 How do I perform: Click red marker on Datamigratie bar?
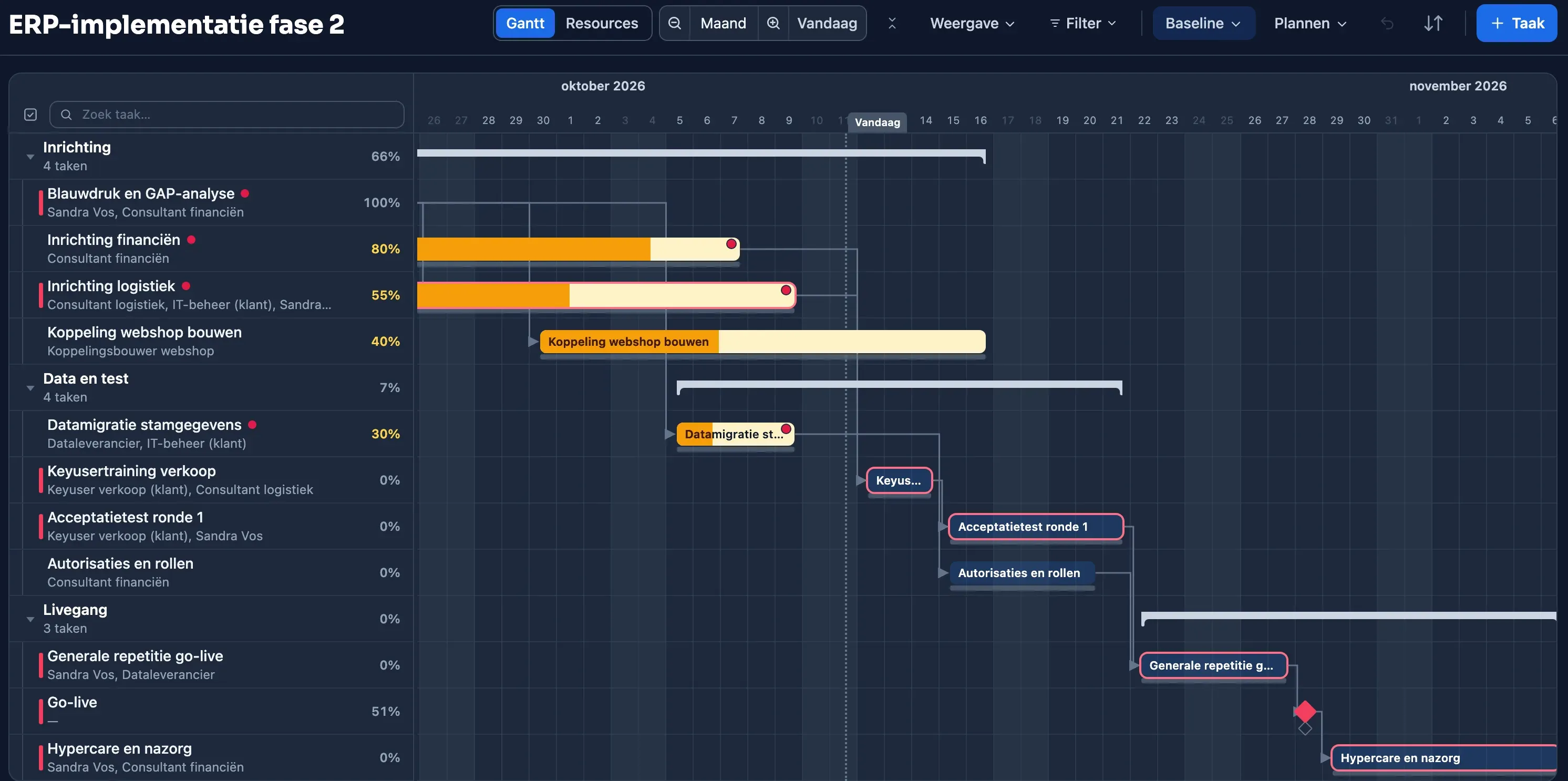click(x=786, y=429)
